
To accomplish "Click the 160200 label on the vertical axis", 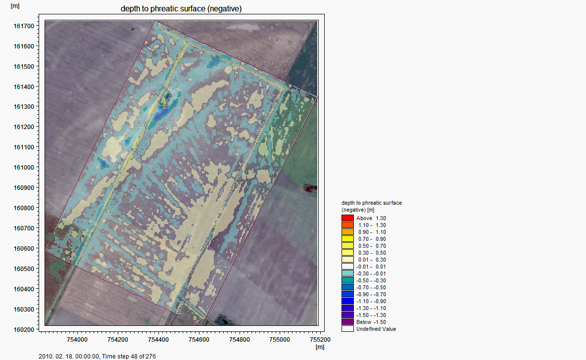I will 24,329.
